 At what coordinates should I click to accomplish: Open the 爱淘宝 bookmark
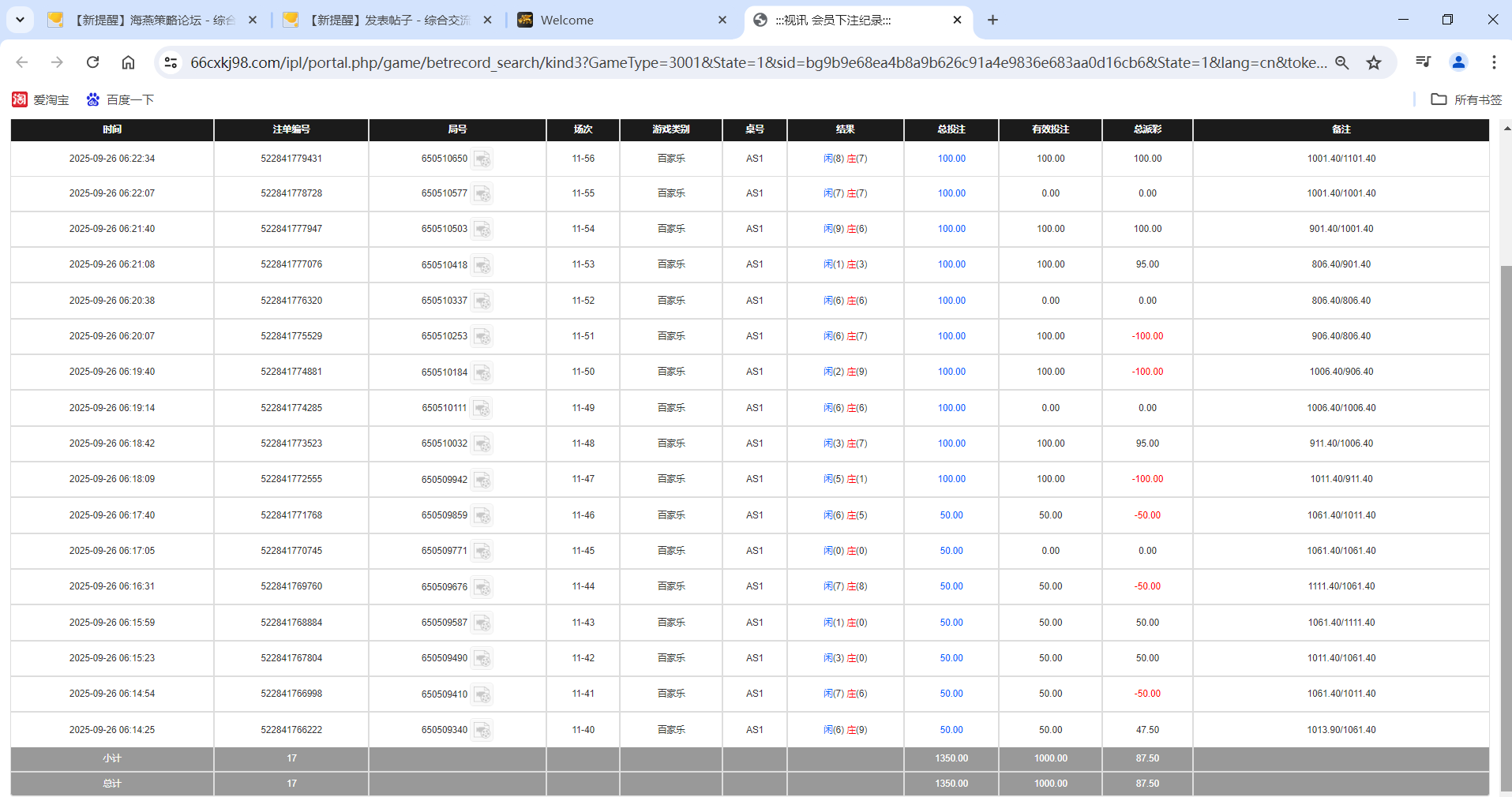tap(40, 99)
